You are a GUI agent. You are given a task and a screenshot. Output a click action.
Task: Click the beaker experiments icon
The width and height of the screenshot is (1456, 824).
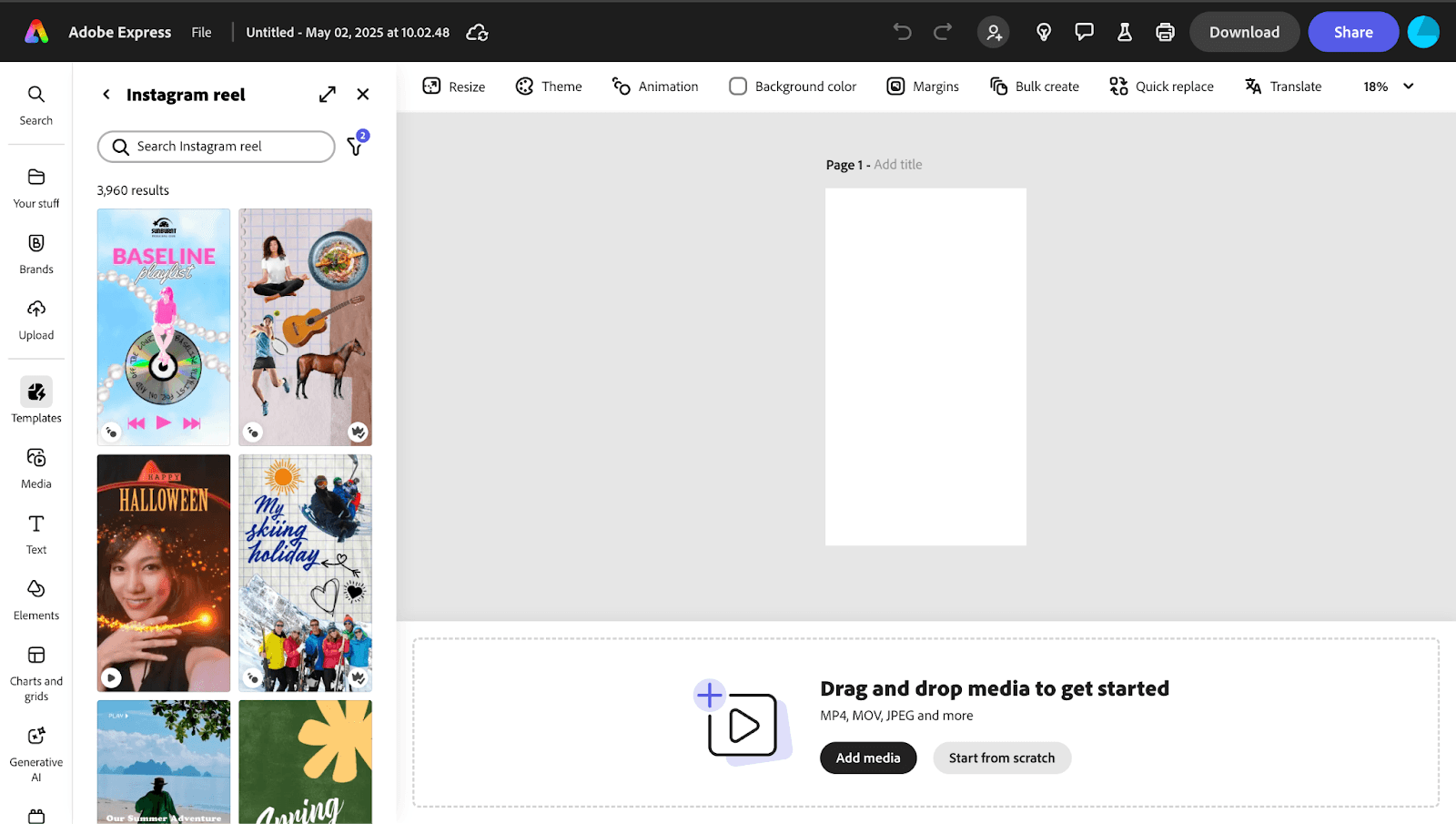[x=1125, y=32]
